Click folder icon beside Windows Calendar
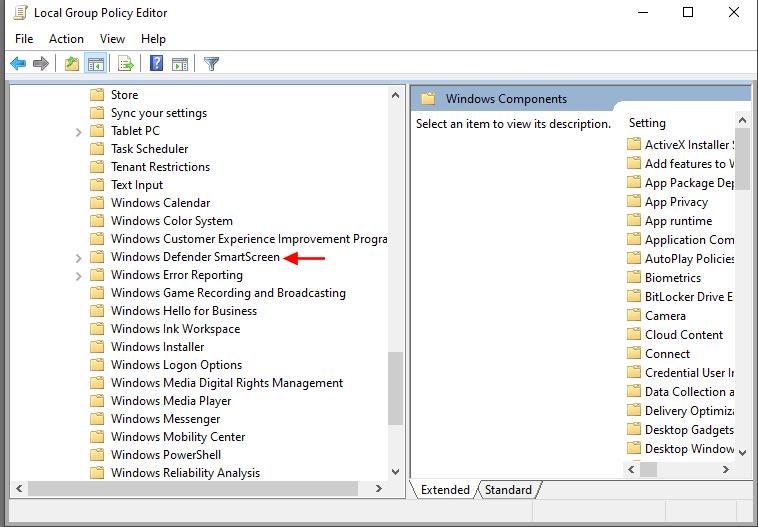This screenshot has width=758, height=527. [x=97, y=203]
